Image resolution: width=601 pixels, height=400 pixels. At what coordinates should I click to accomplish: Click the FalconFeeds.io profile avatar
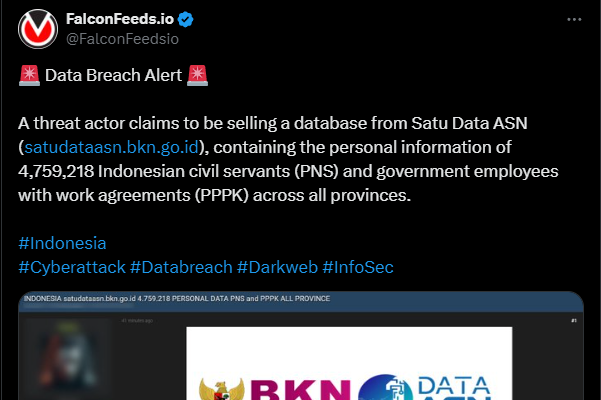37,29
